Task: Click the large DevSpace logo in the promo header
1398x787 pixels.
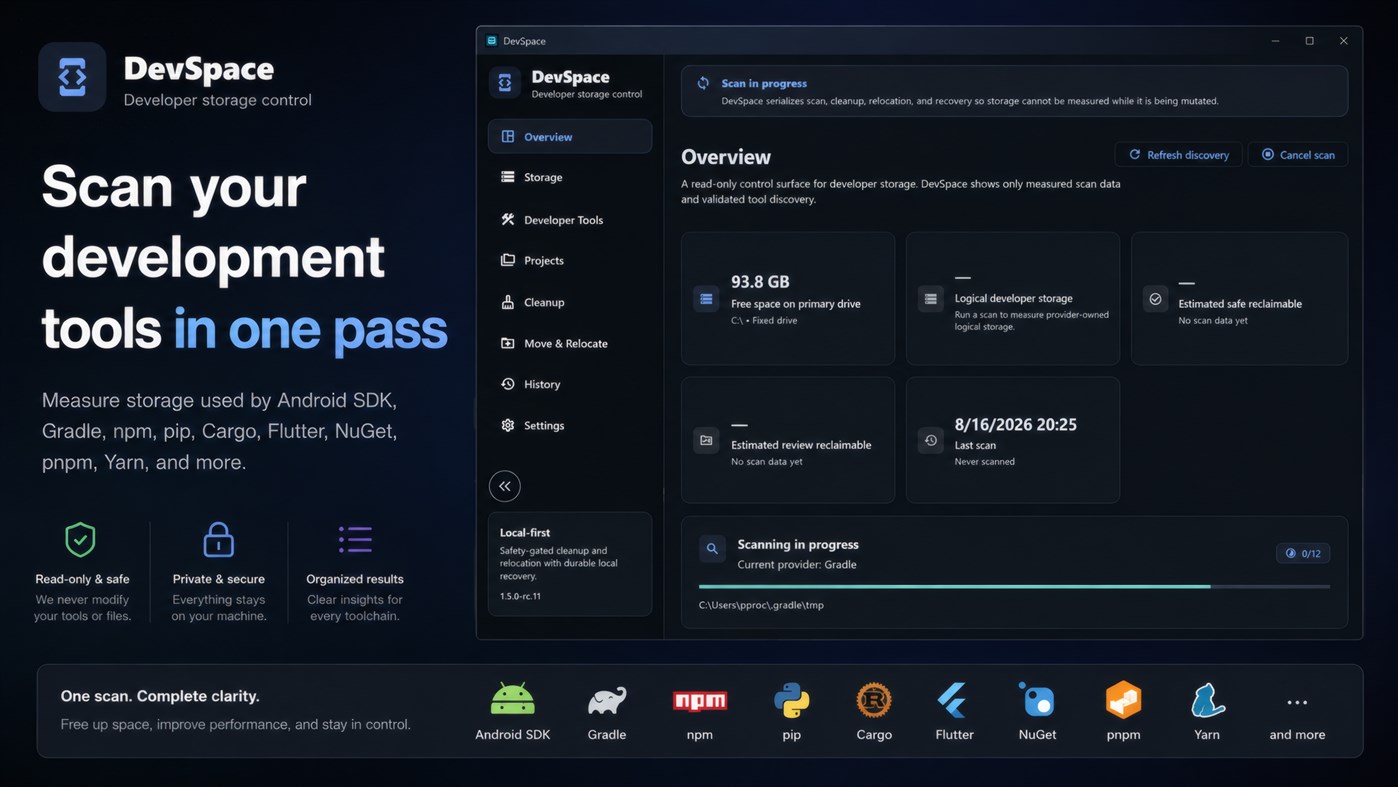Action: coord(72,77)
